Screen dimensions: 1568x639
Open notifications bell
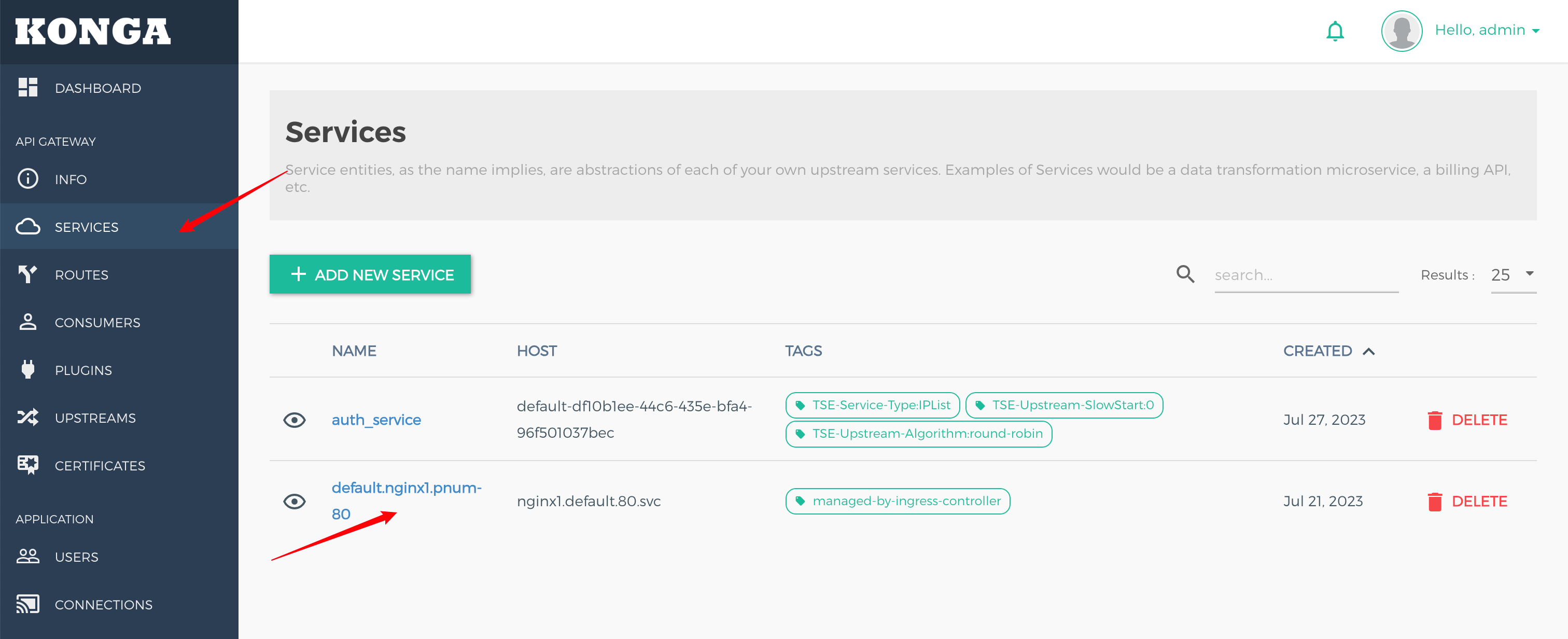(x=1335, y=31)
